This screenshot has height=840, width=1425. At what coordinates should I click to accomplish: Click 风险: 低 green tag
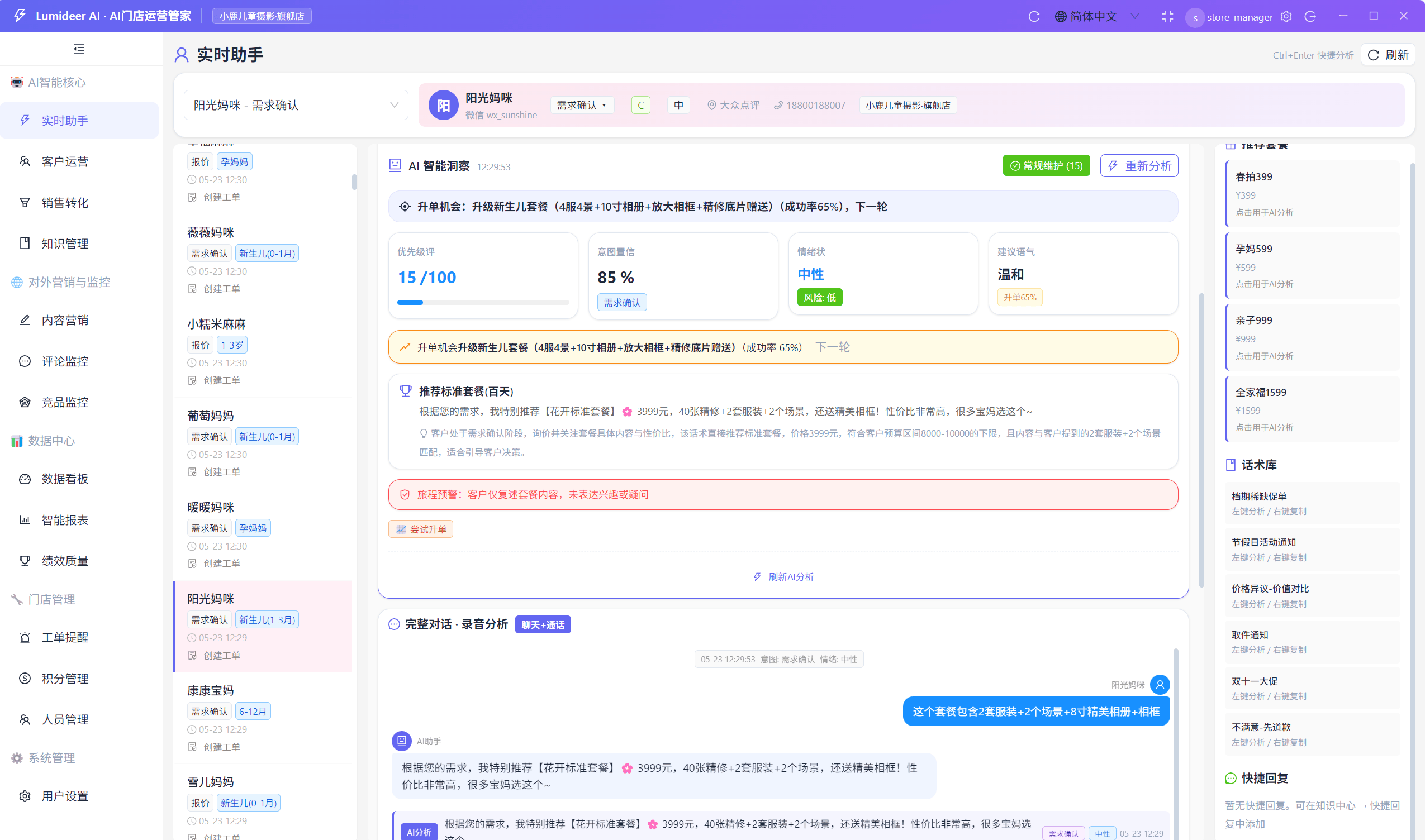click(820, 297)
